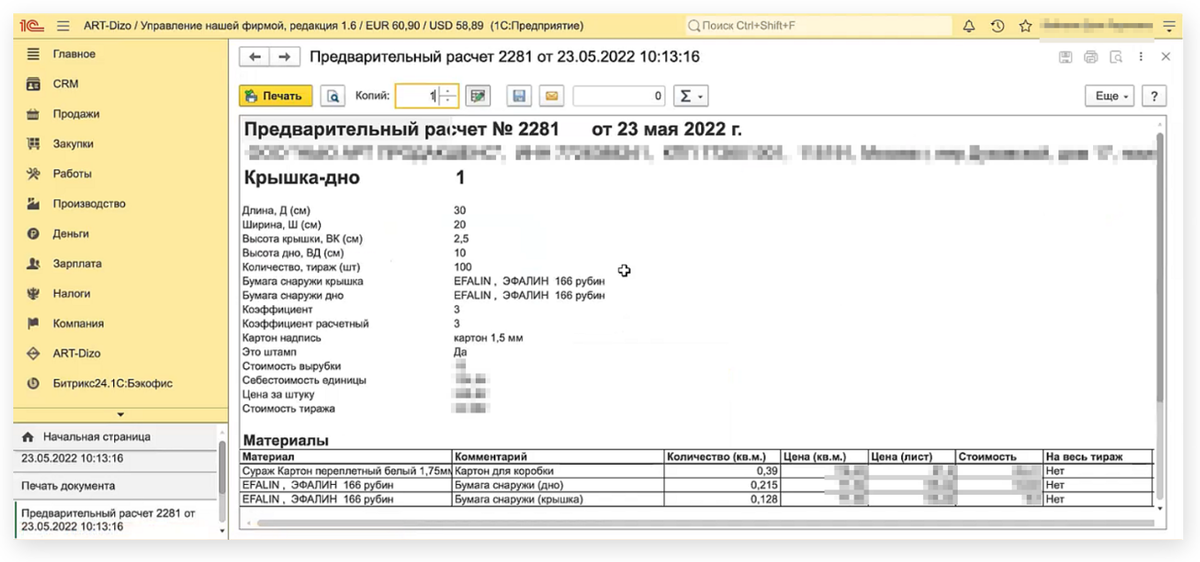This screenshot has width=1200, height=562.
Task: Click the save to disk icon
Action: (518, 96)
